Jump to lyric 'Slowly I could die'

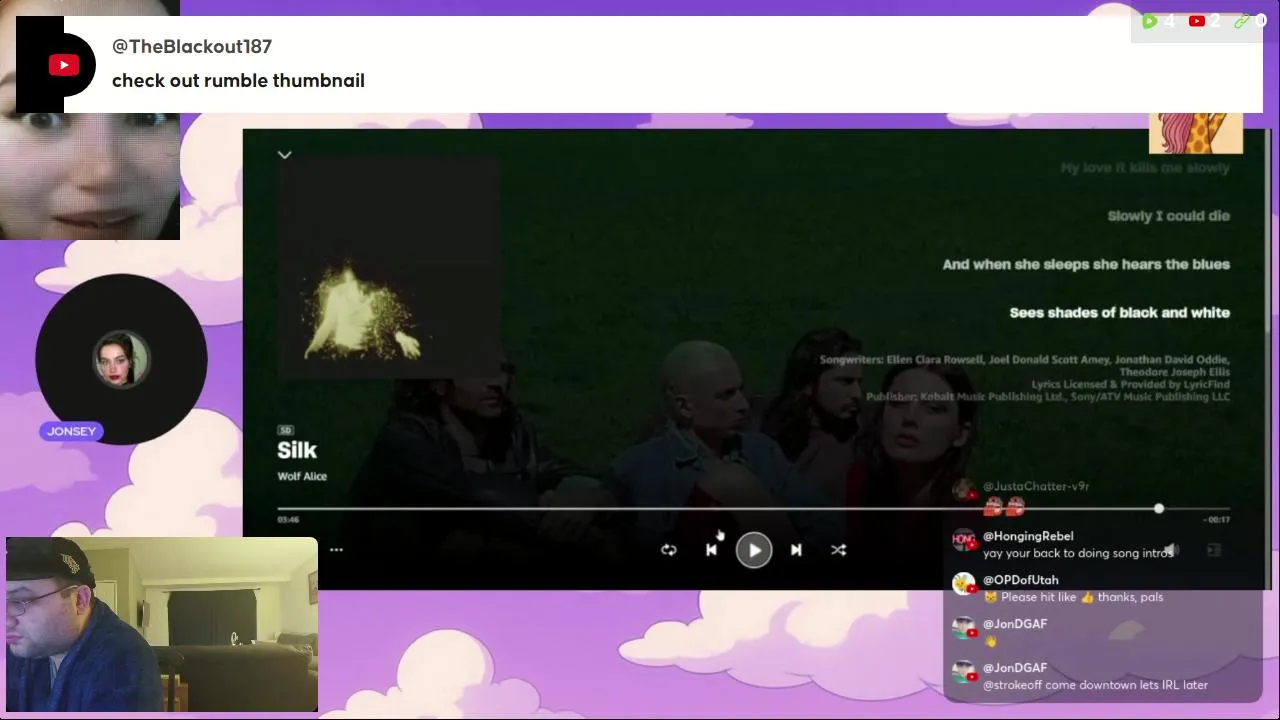coord(1168,216)
